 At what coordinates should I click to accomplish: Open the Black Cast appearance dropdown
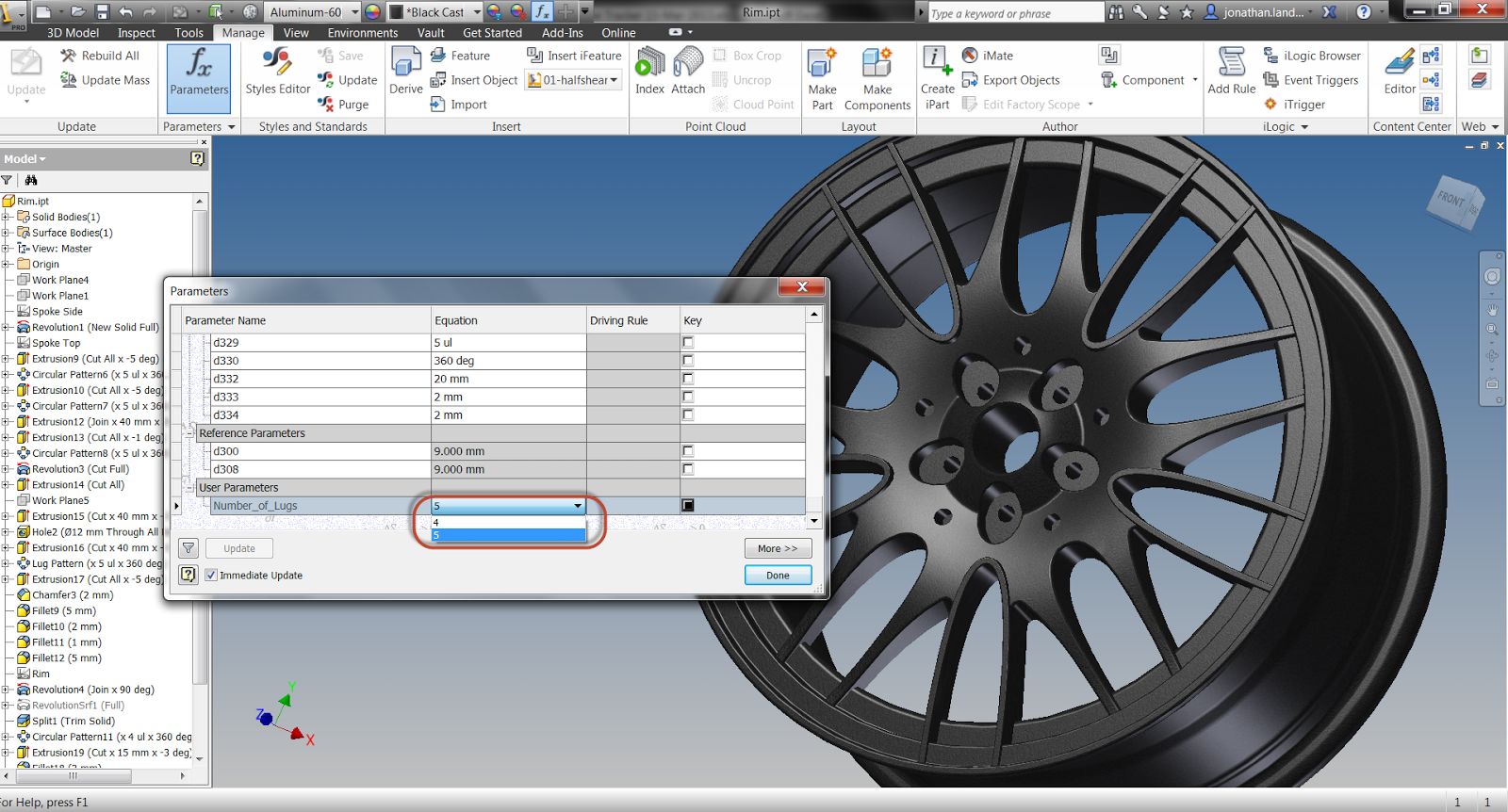tap(477, 12)
